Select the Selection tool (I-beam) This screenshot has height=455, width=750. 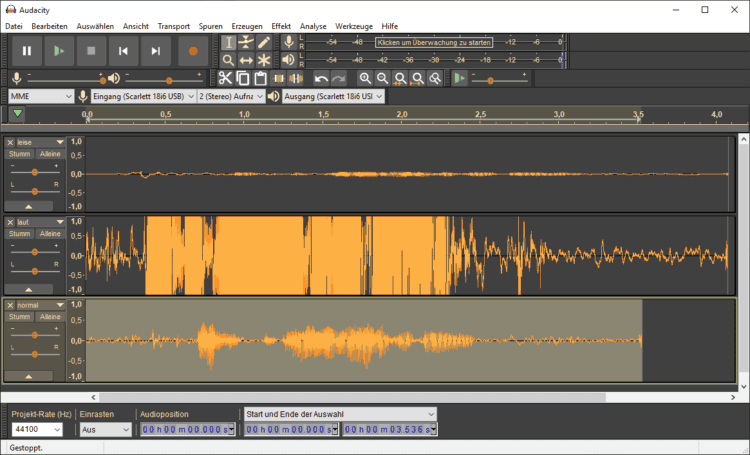point(229,43)
